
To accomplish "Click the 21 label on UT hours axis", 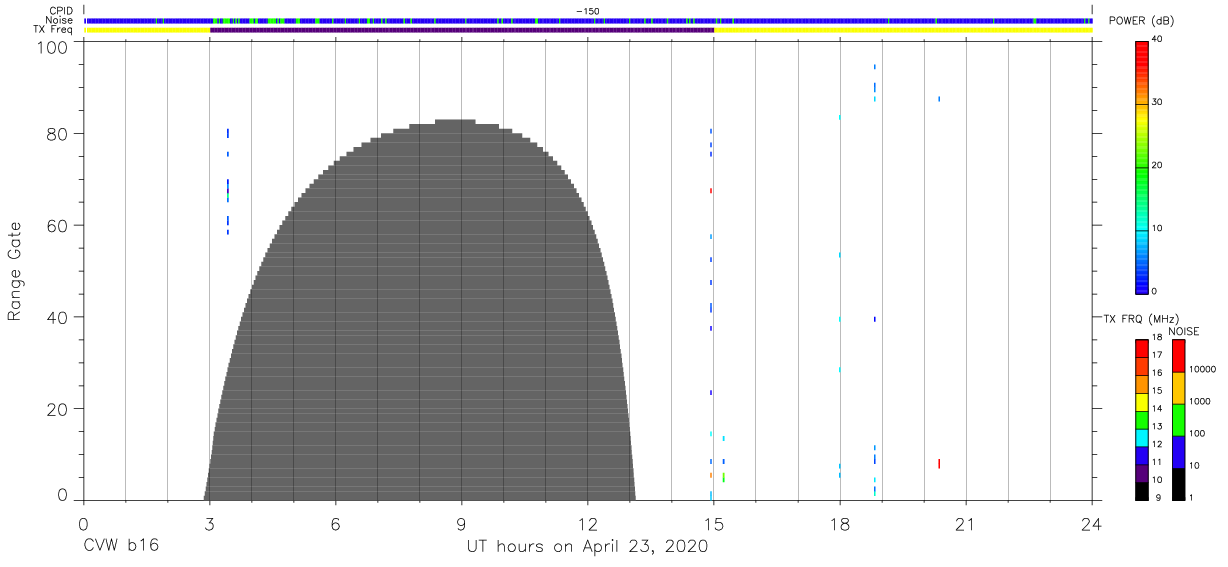I will [966, 524].
